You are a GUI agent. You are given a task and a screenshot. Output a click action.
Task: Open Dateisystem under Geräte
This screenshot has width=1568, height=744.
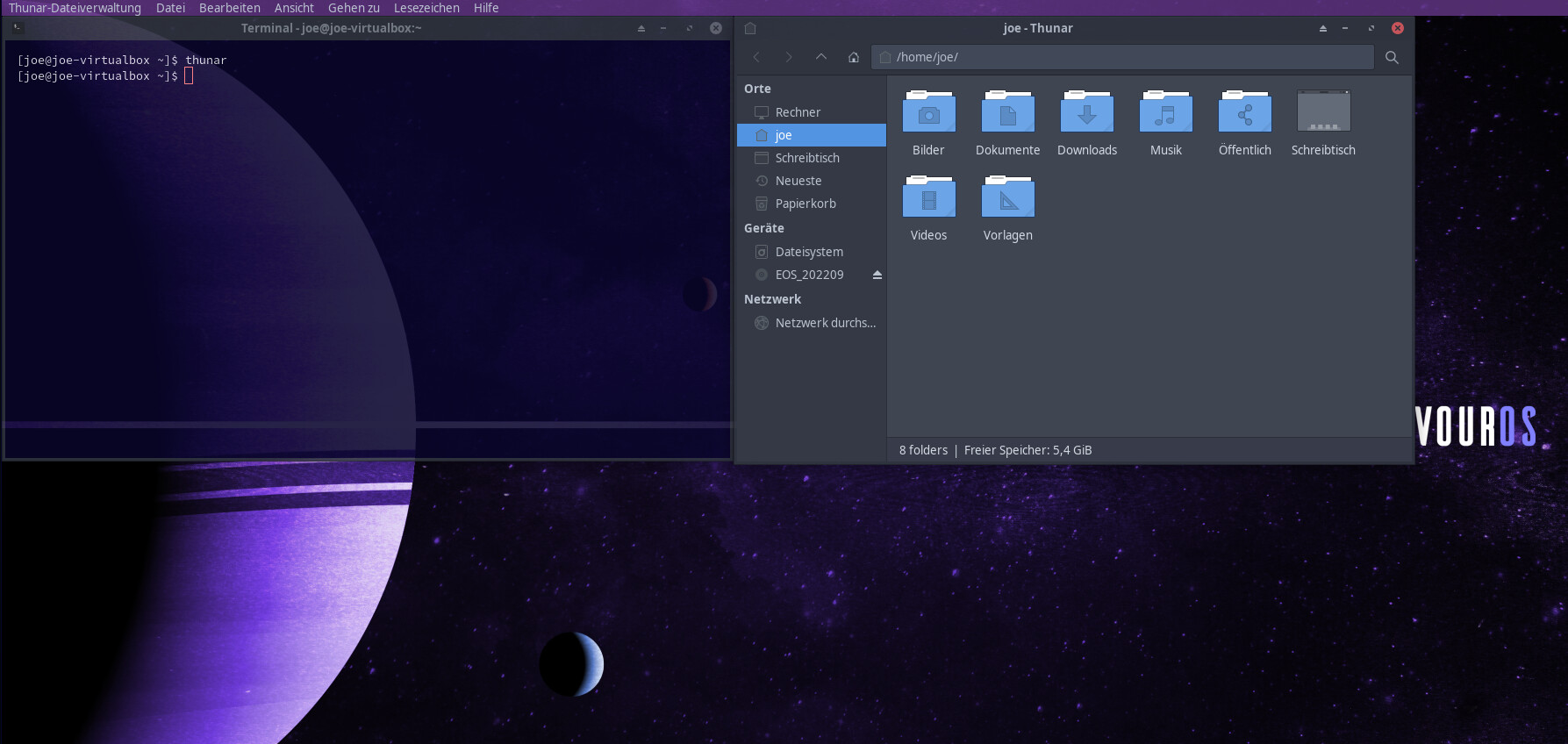coord(812,252)
